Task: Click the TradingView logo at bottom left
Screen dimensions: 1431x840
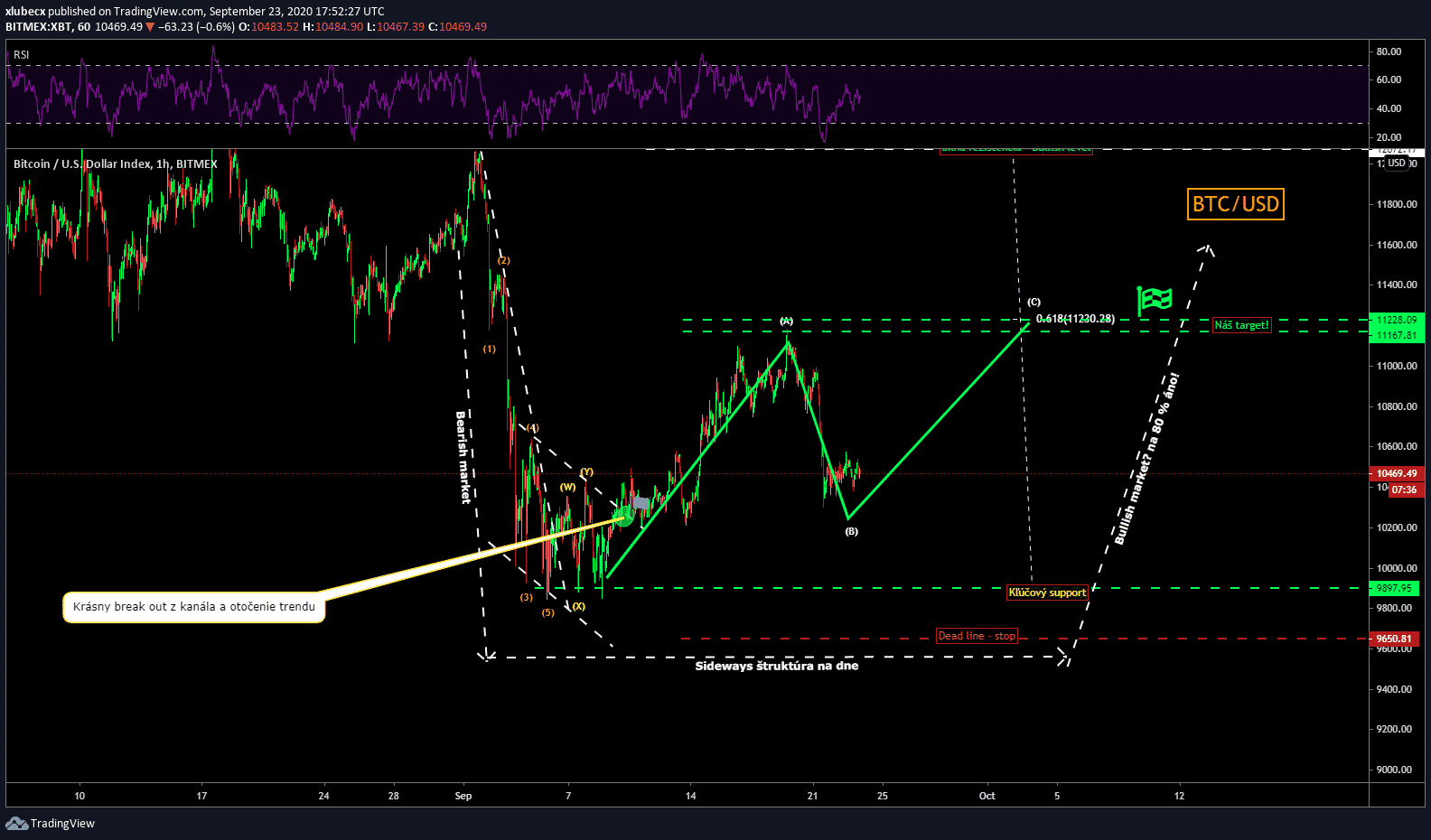Action: 51,823
